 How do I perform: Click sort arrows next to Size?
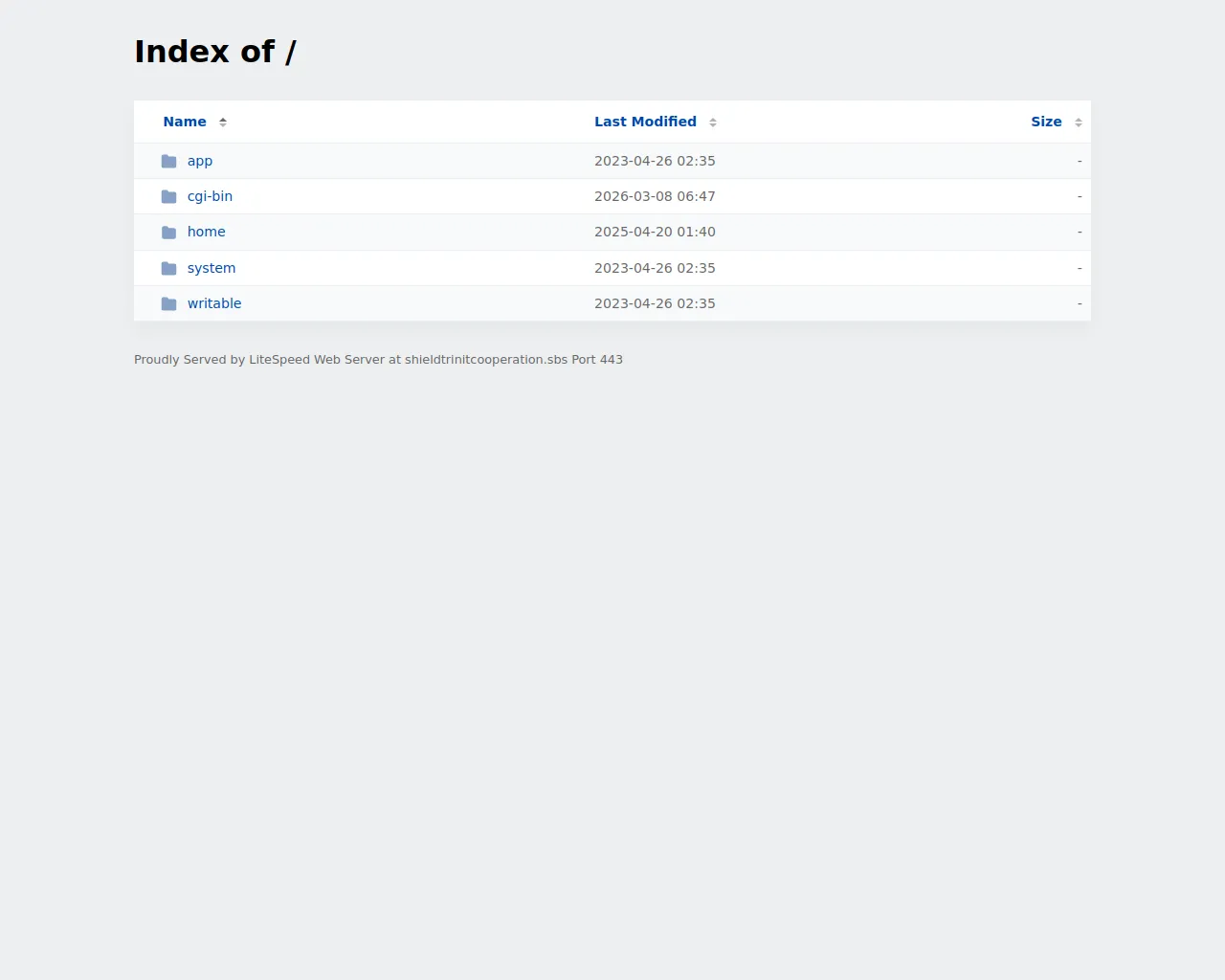(1078, 122)
